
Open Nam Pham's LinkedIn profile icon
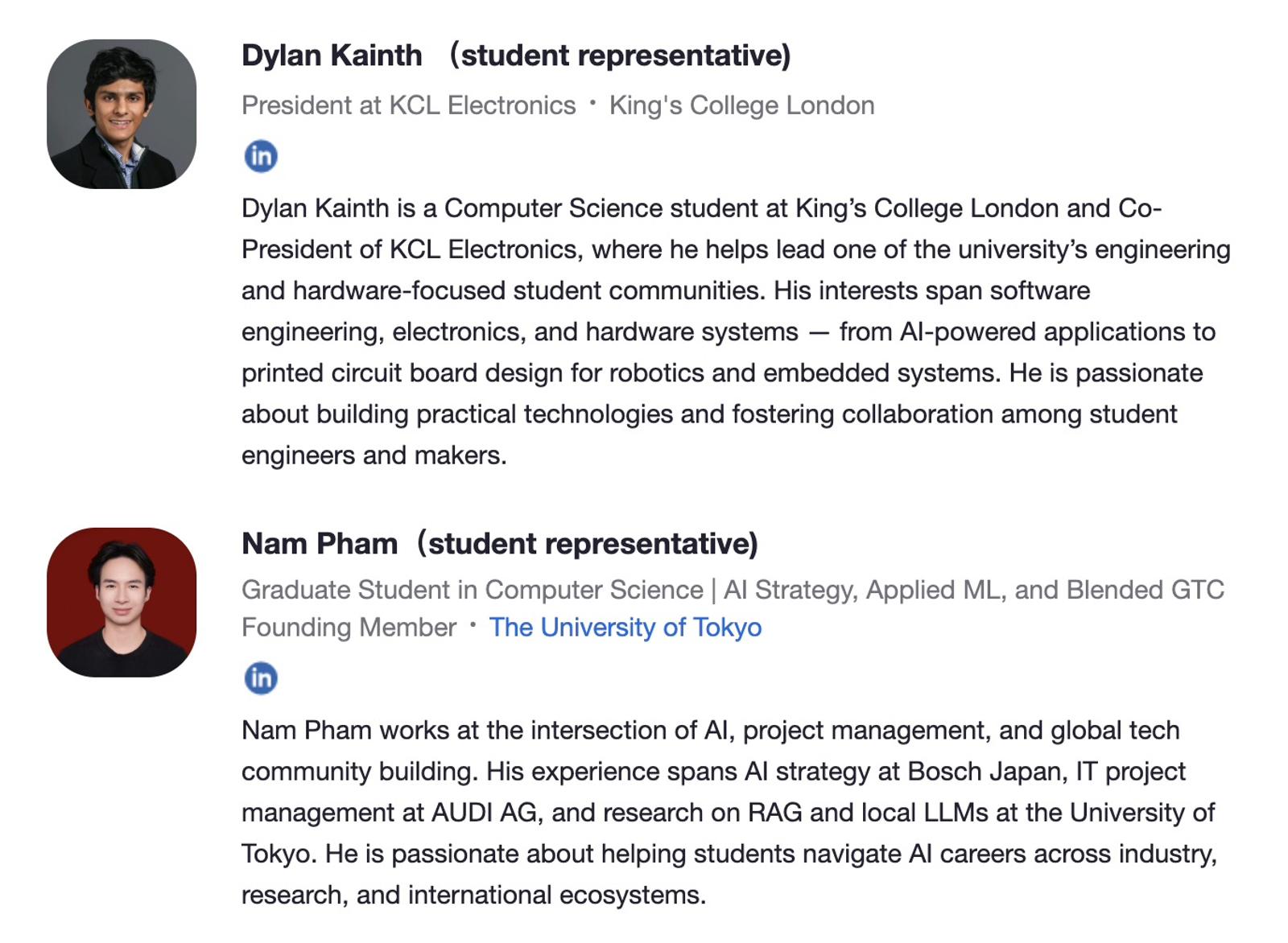(261, 677)
